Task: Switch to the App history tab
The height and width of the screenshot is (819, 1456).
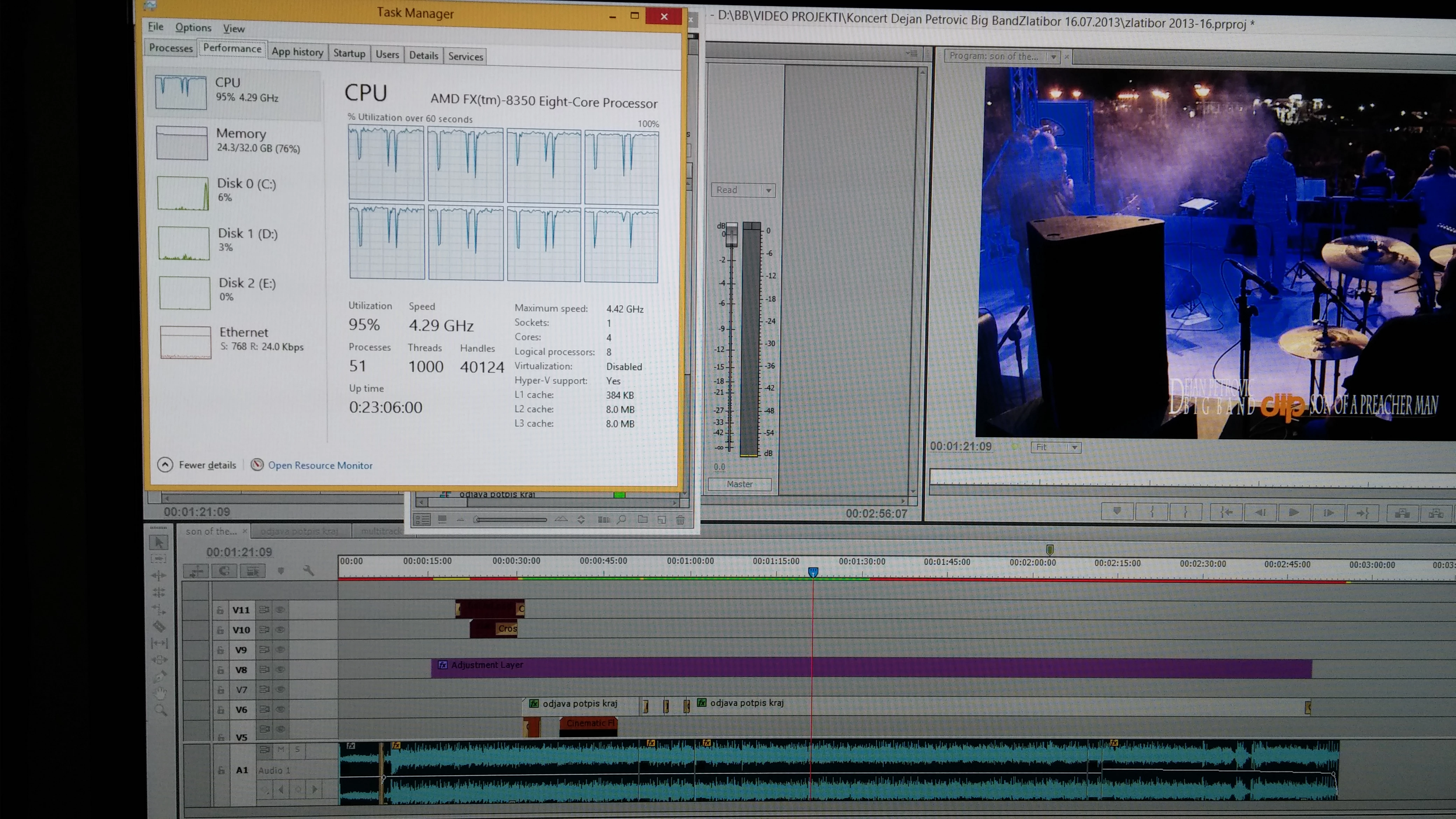Action: click(x=297, y=52)
